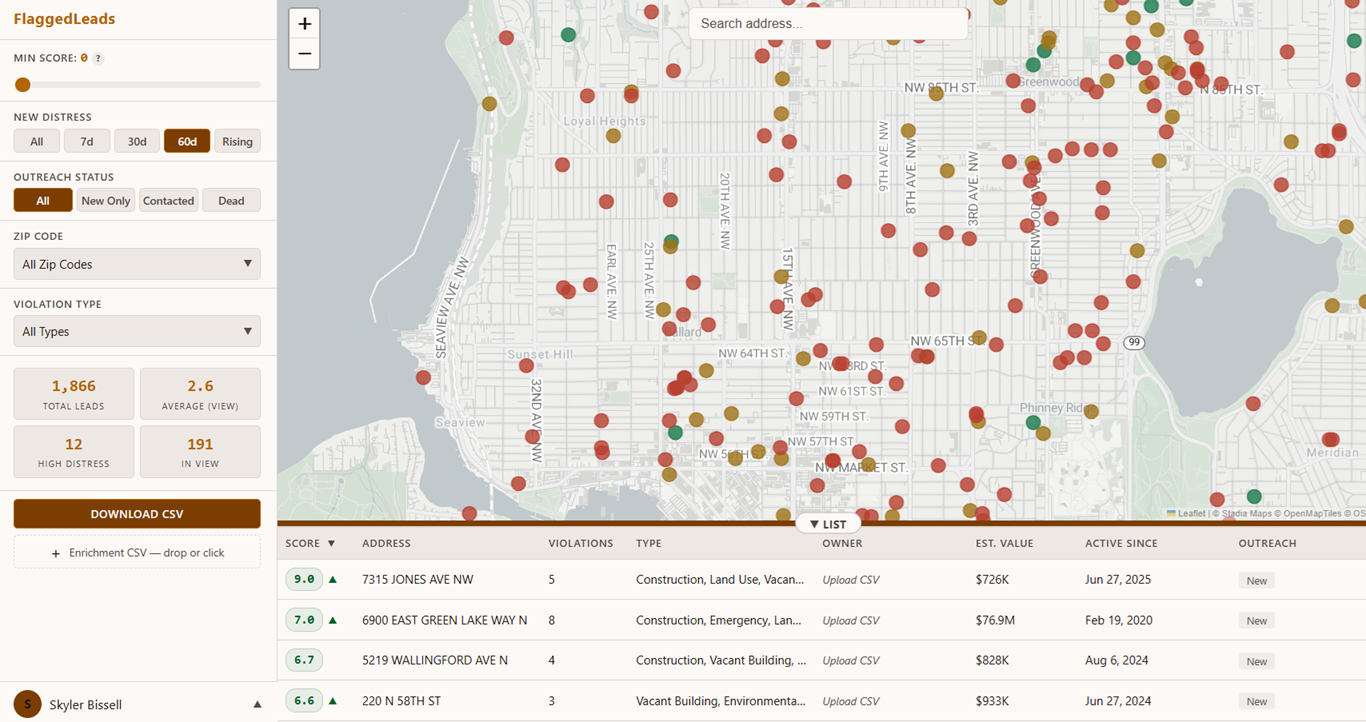This screenshot has width=1366, height=722.
Task: Click the 6.7 score badge
Action: (304, 660)
